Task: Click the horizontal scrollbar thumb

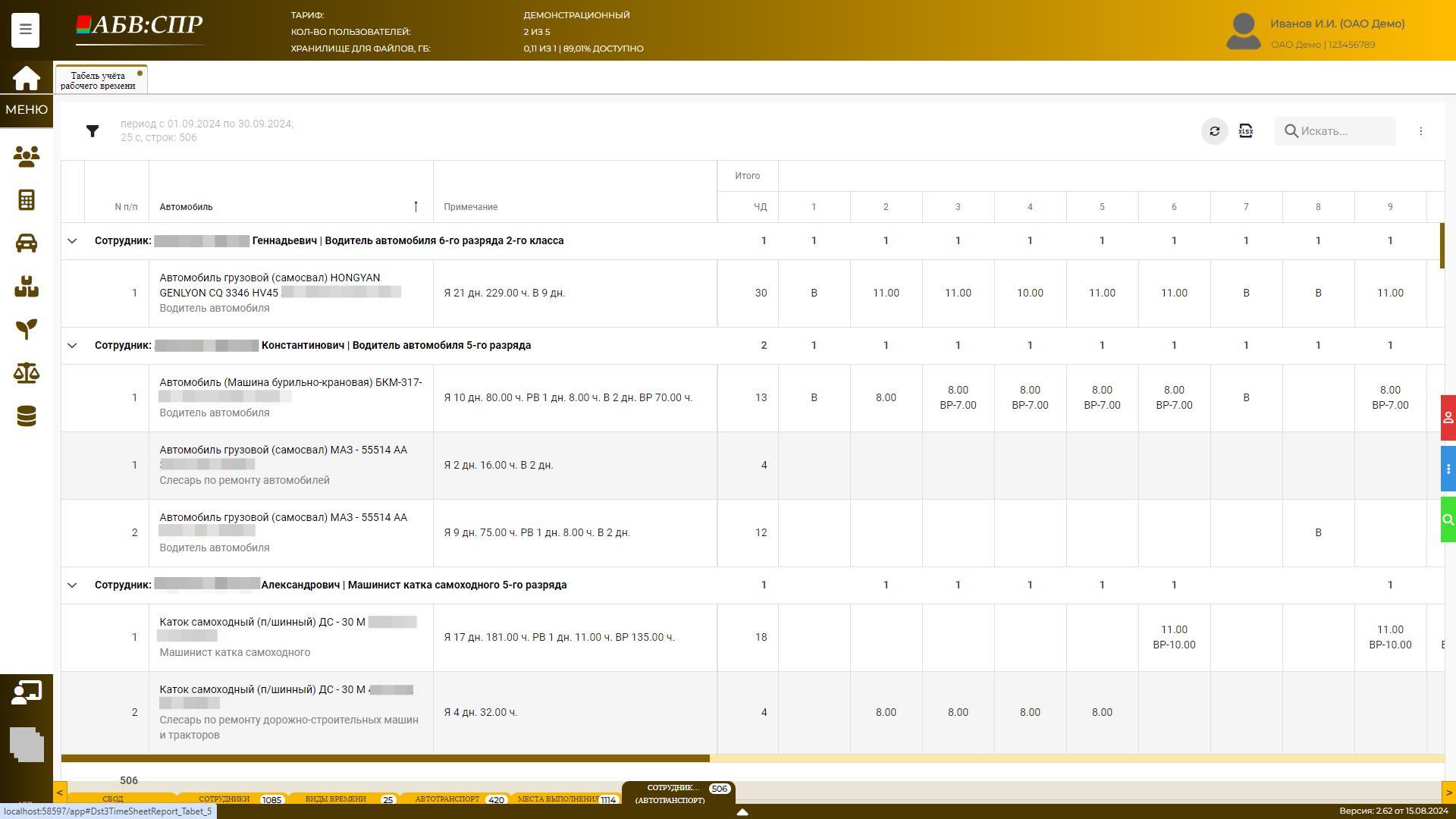Action: tap(385, 758)
